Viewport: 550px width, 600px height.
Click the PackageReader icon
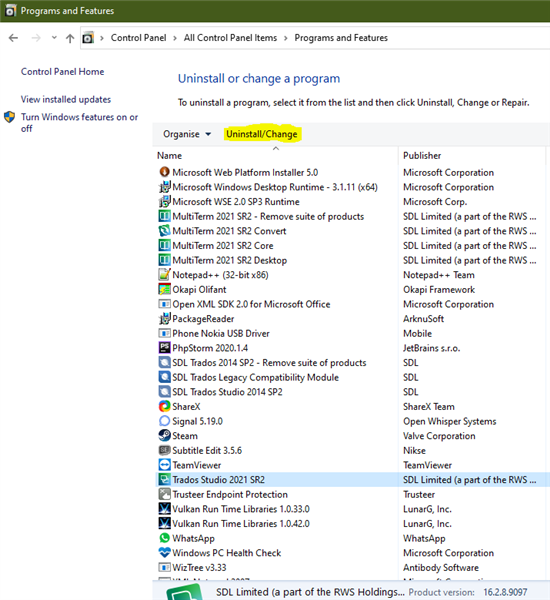[x=164, y=318]
